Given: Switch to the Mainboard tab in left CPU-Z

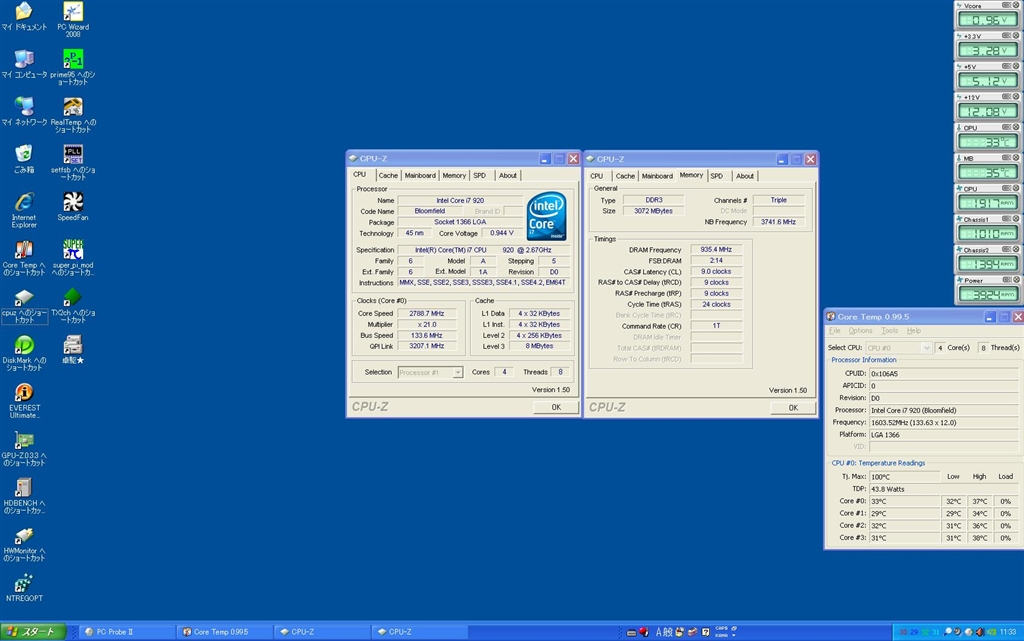Looking at the screenshot, I should pyautogui.click(x=420, y=175).
